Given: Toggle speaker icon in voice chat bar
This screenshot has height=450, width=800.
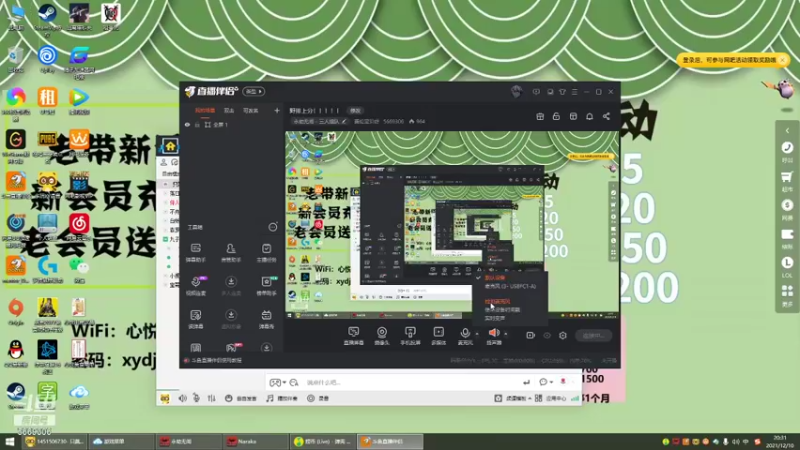Looking at the screenshot, I should point(182,398).
